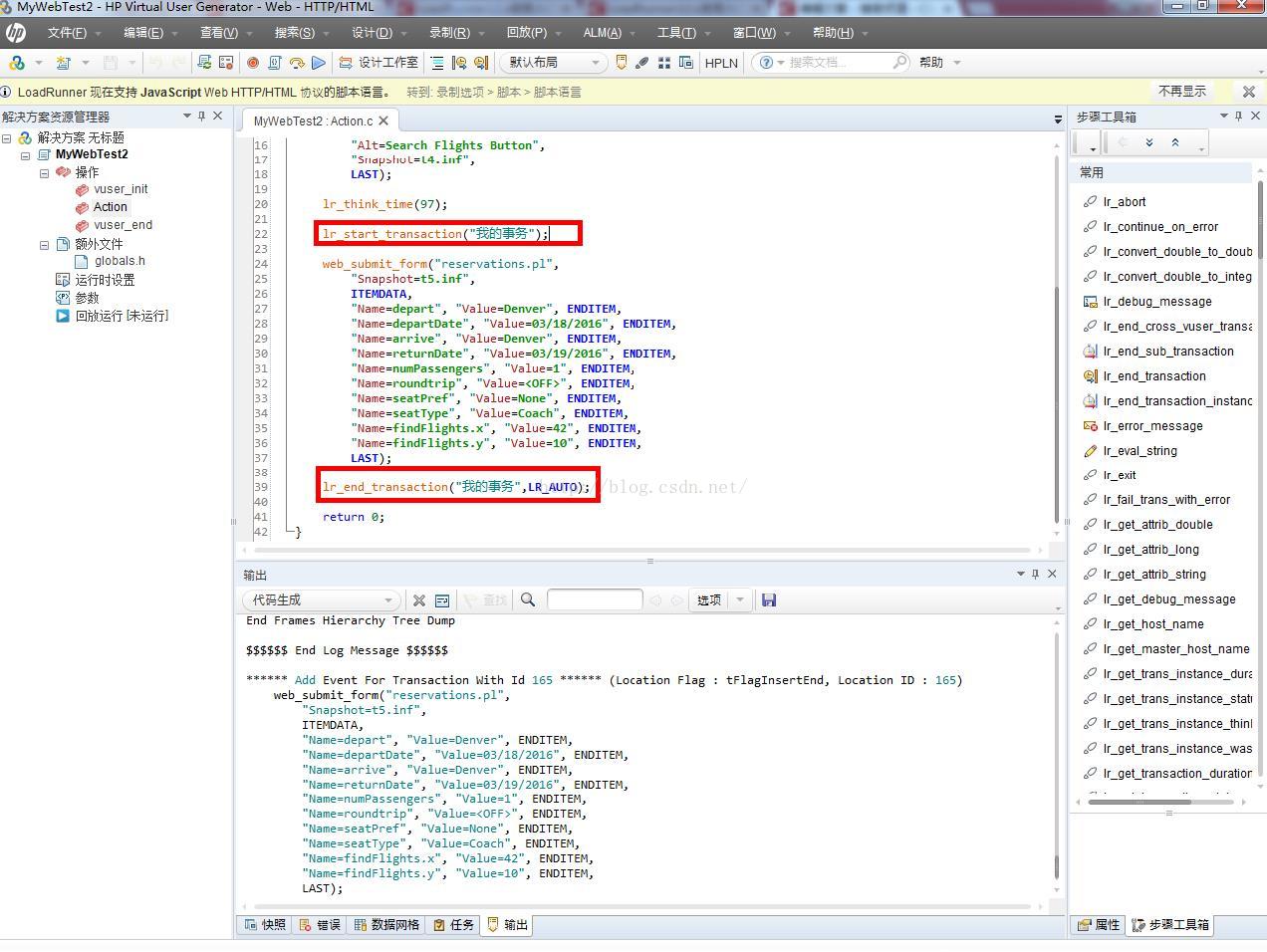This screenshot has width=1267, height=952.
Task: Select 回放运行 [未运行] in solution tree
Action: (x=122, y=316)
